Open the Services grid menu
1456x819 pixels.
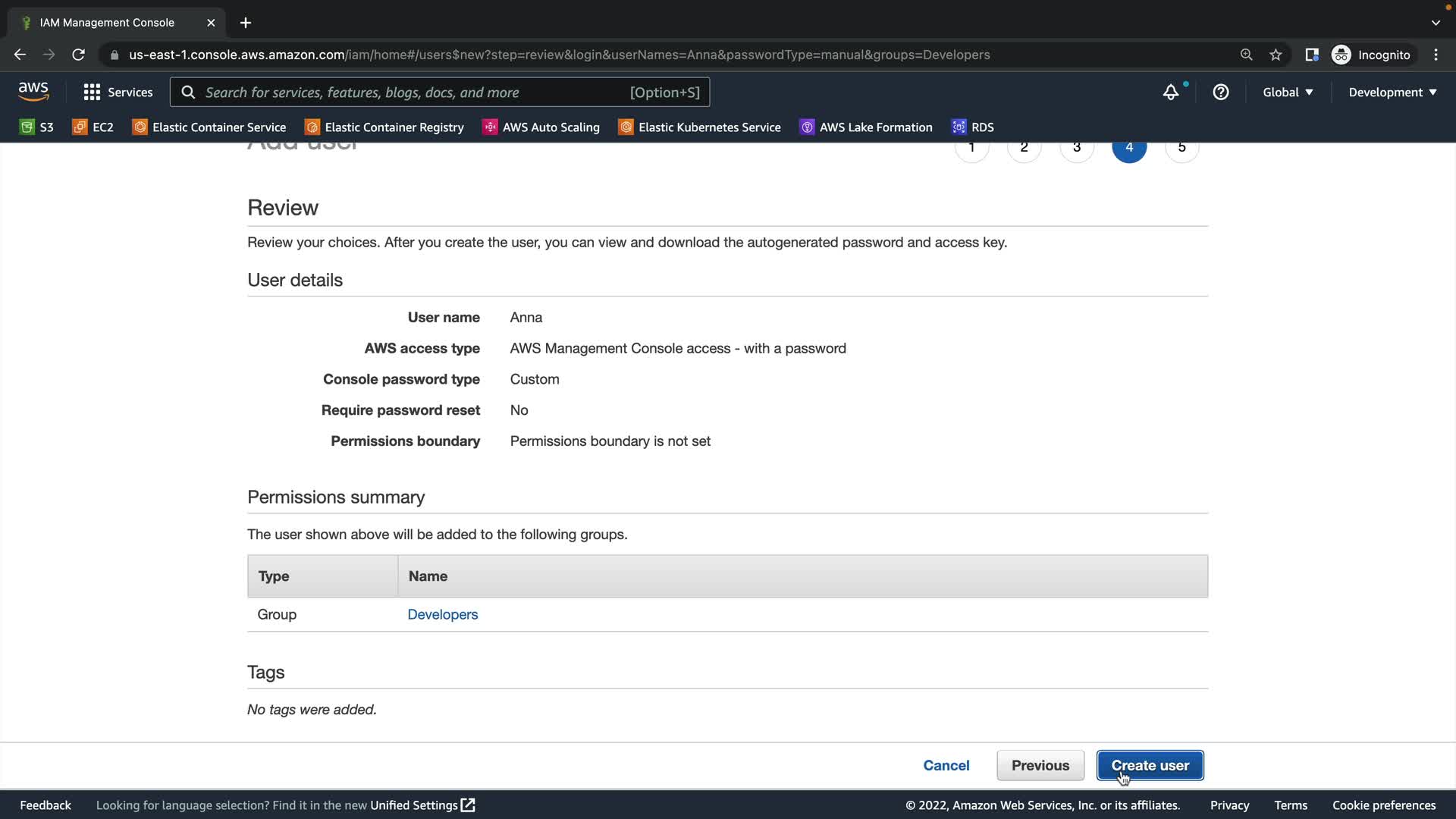click(x=118, y=92)
